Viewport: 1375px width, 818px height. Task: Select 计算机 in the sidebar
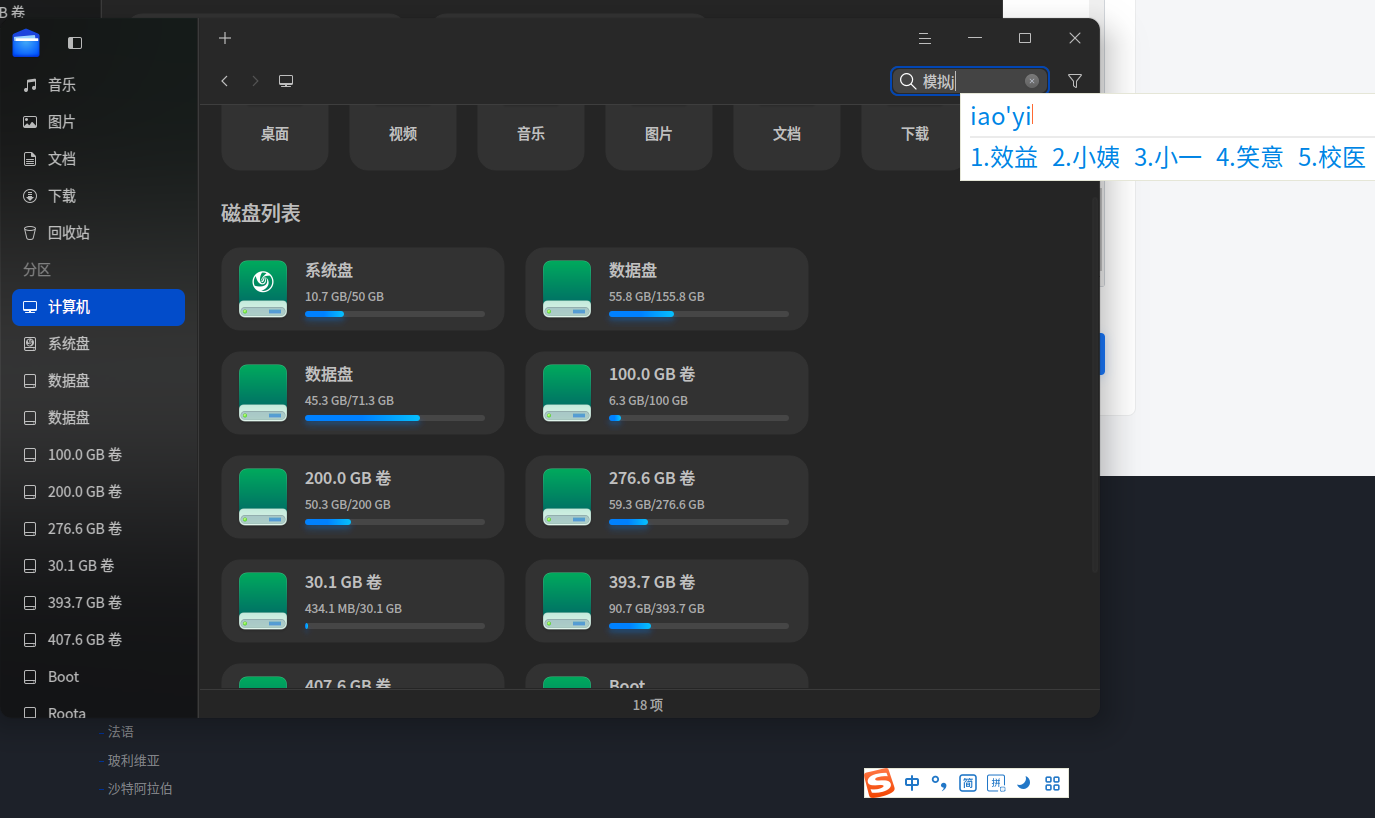(99, 307)
